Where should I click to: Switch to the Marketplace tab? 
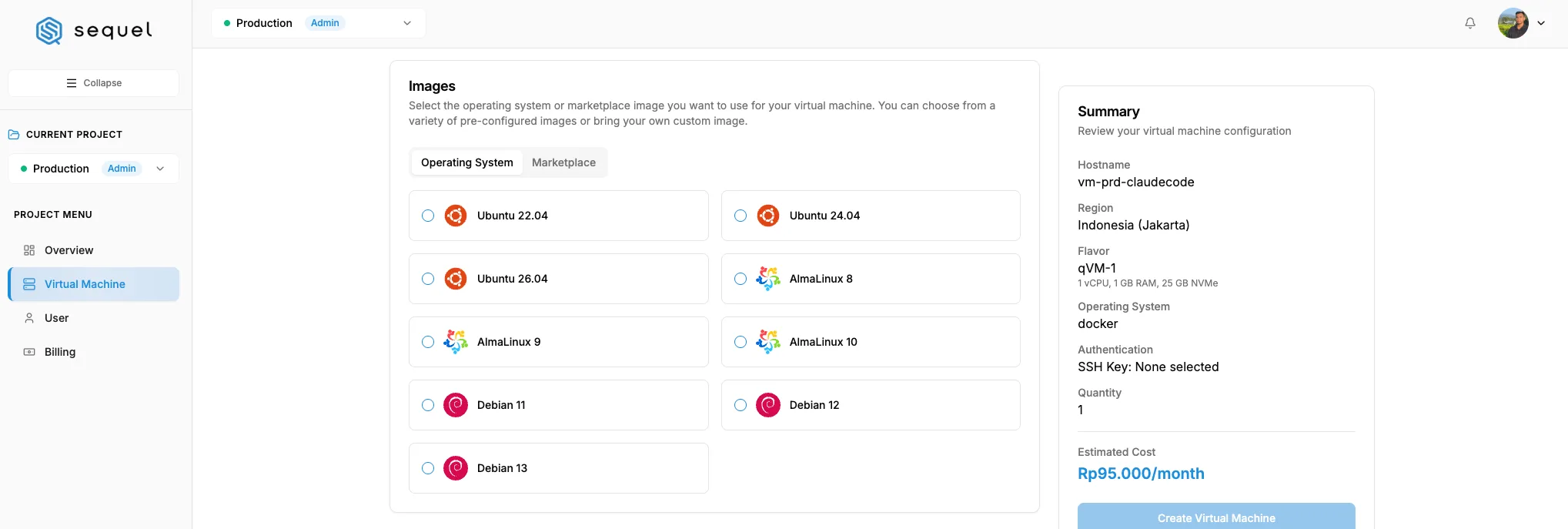click(563, 162)
